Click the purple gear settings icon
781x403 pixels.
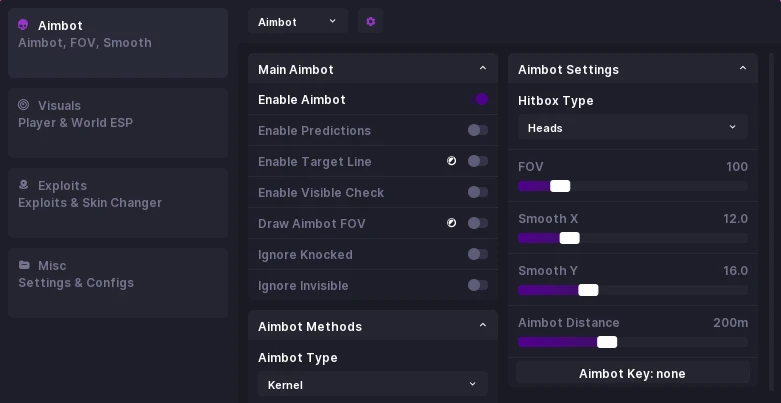(370, 21)
